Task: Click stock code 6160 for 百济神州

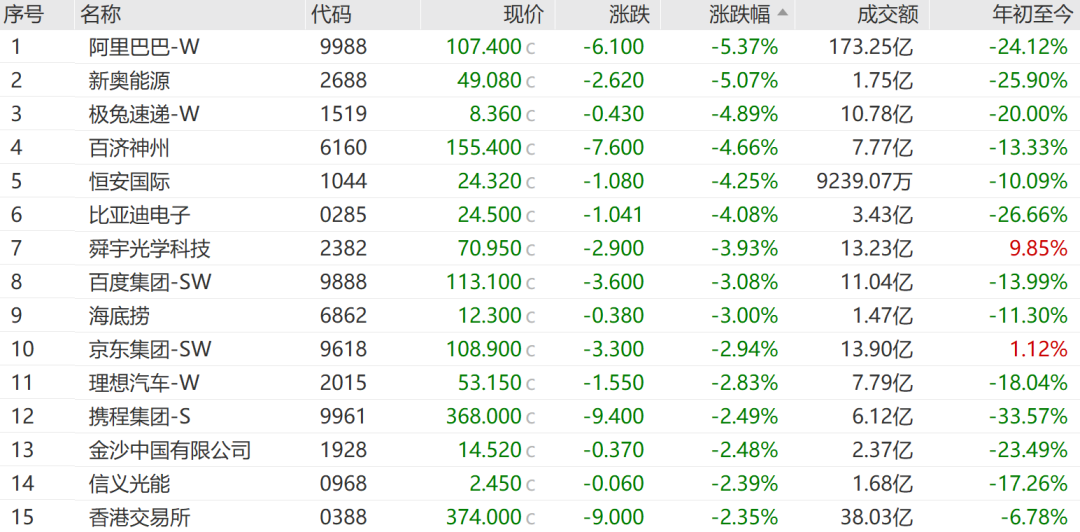Action: (344, 147)
